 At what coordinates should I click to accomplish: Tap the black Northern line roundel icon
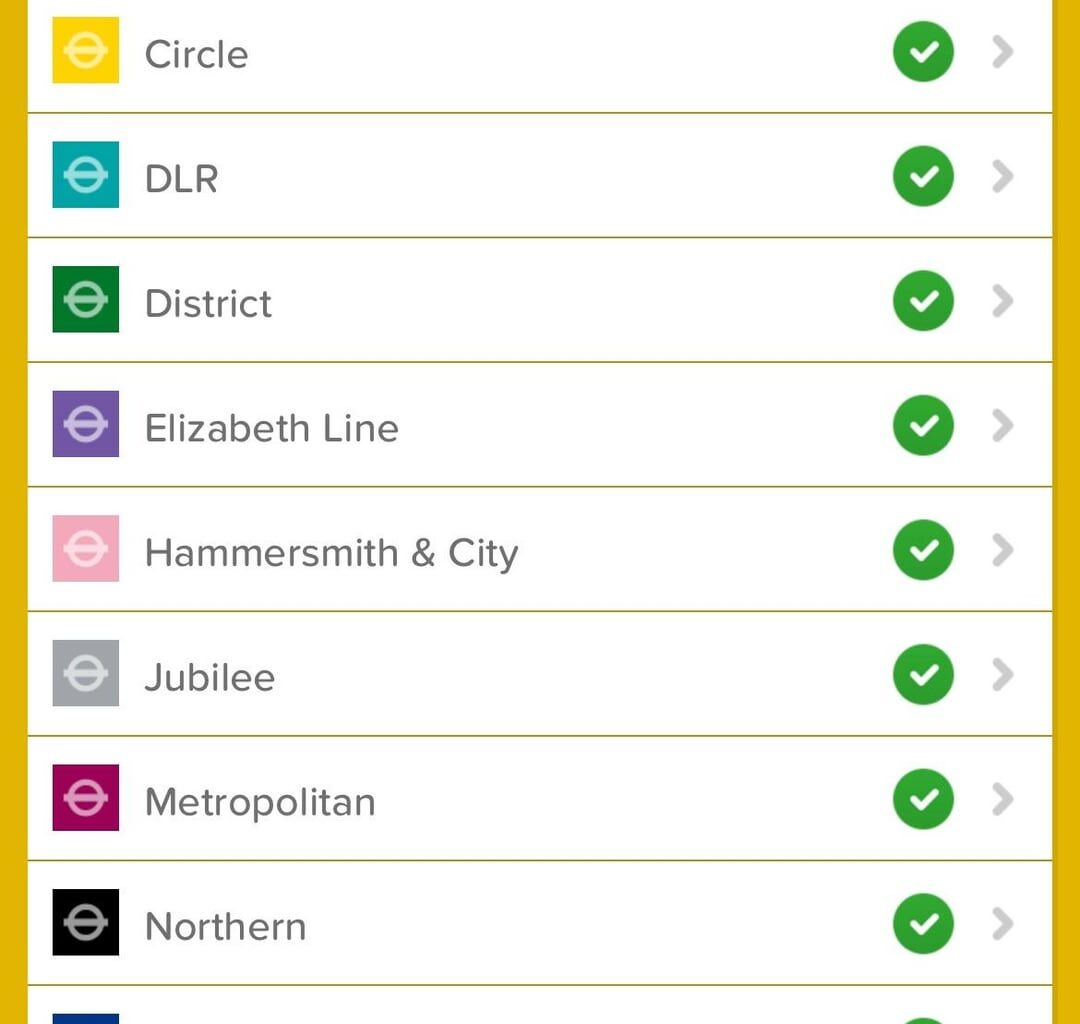tap(85, 923)
